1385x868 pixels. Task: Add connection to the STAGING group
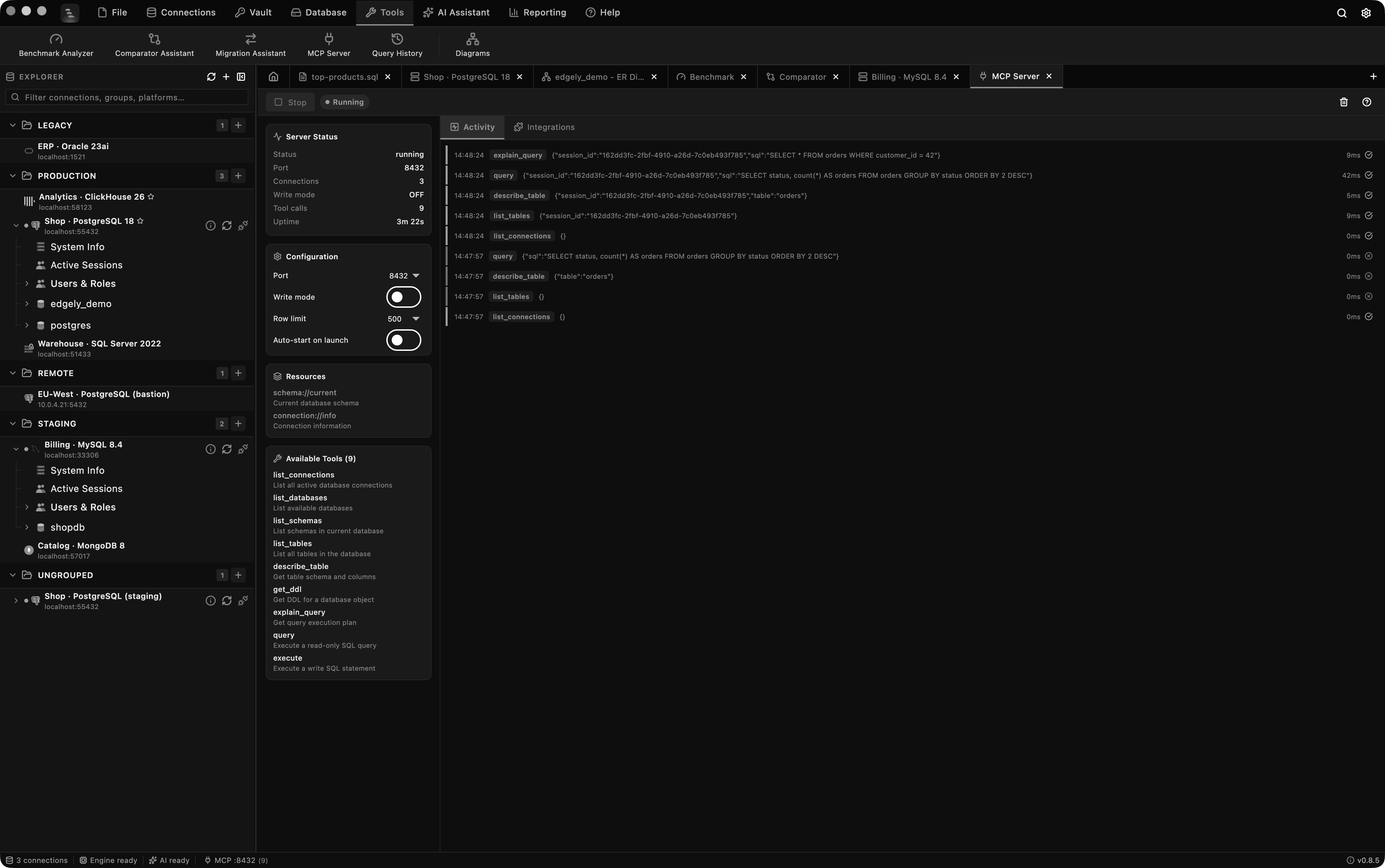click(238, 424)
